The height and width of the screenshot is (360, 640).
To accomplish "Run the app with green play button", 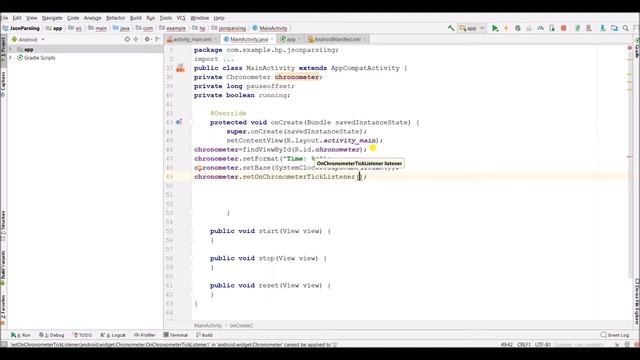I will point(495,28).
